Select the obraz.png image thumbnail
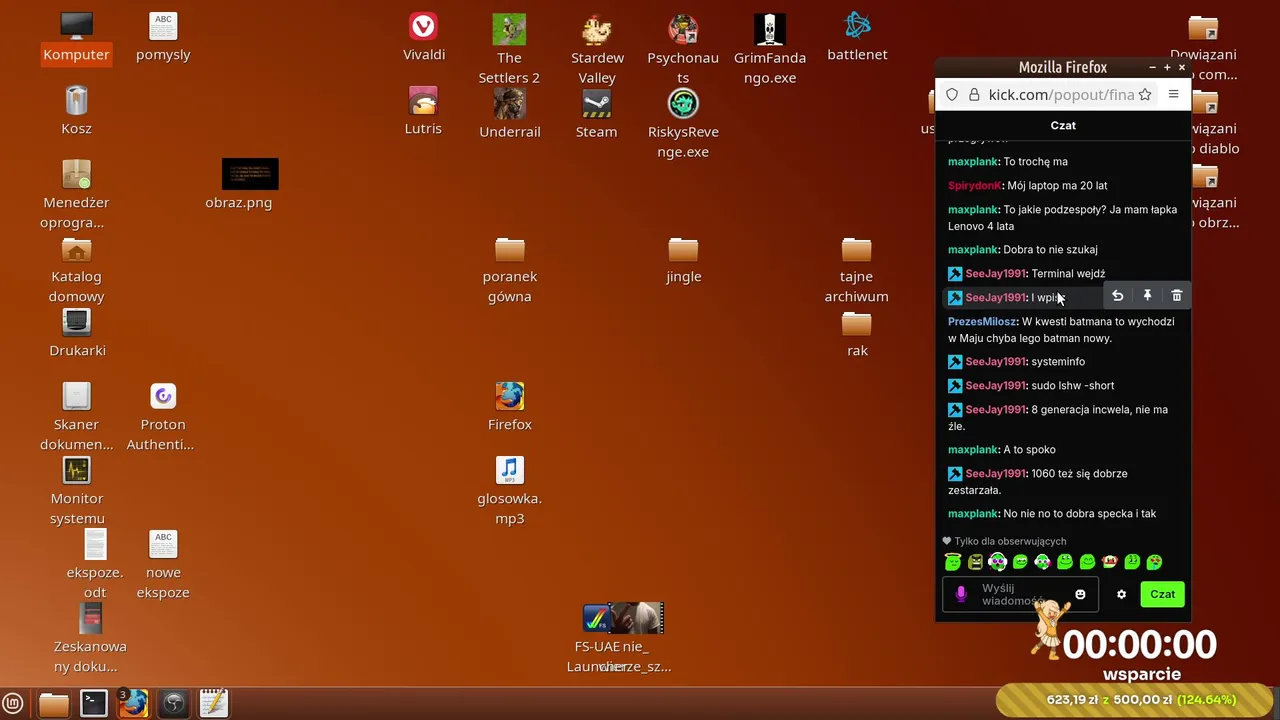1280x720 pixels. point(250,174)
